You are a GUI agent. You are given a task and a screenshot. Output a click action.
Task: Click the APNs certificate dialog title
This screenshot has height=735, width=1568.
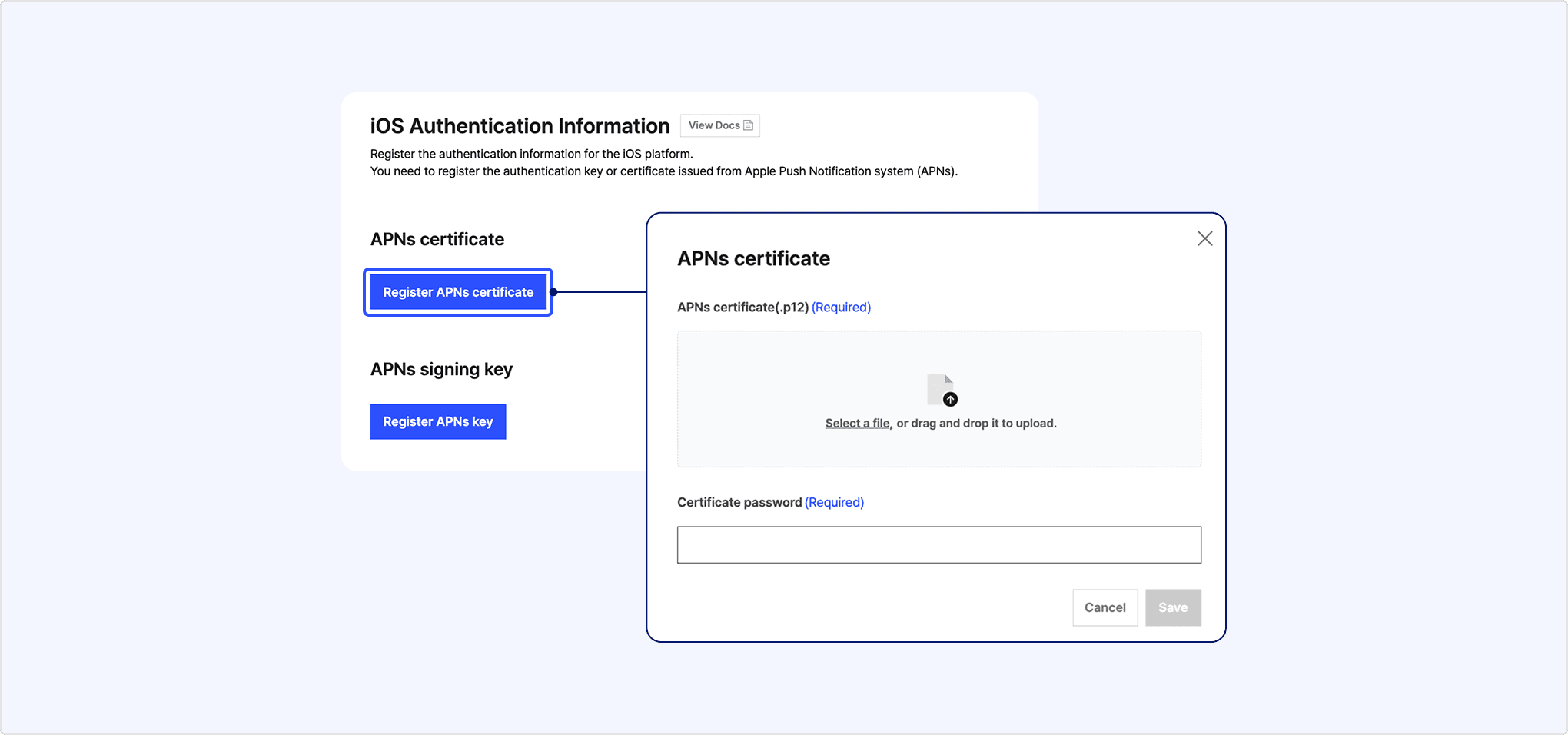click(x=753, y=259)
